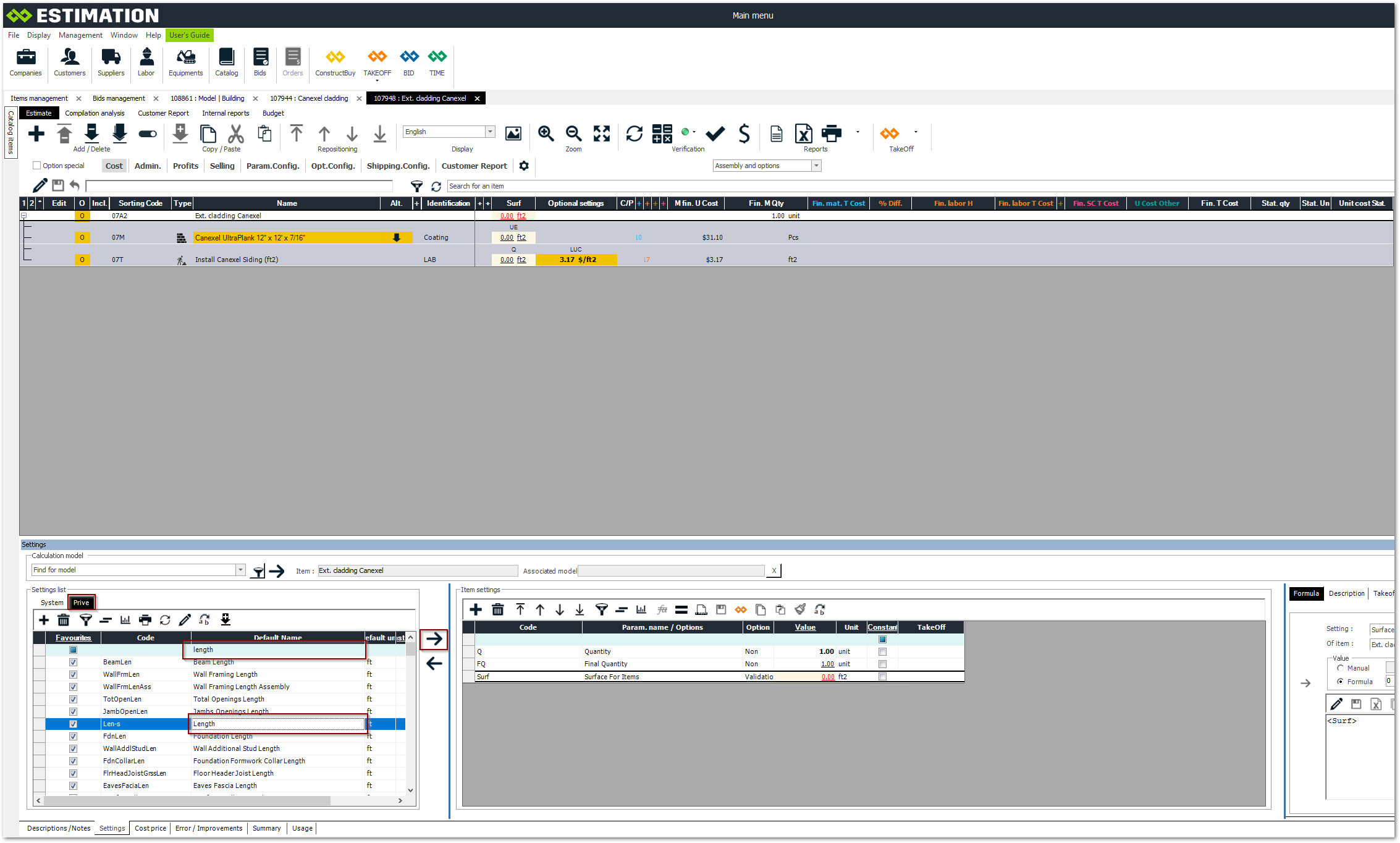Open the English language dropdown
This screenshot has height=843, width=1400.
coord(490,132)
